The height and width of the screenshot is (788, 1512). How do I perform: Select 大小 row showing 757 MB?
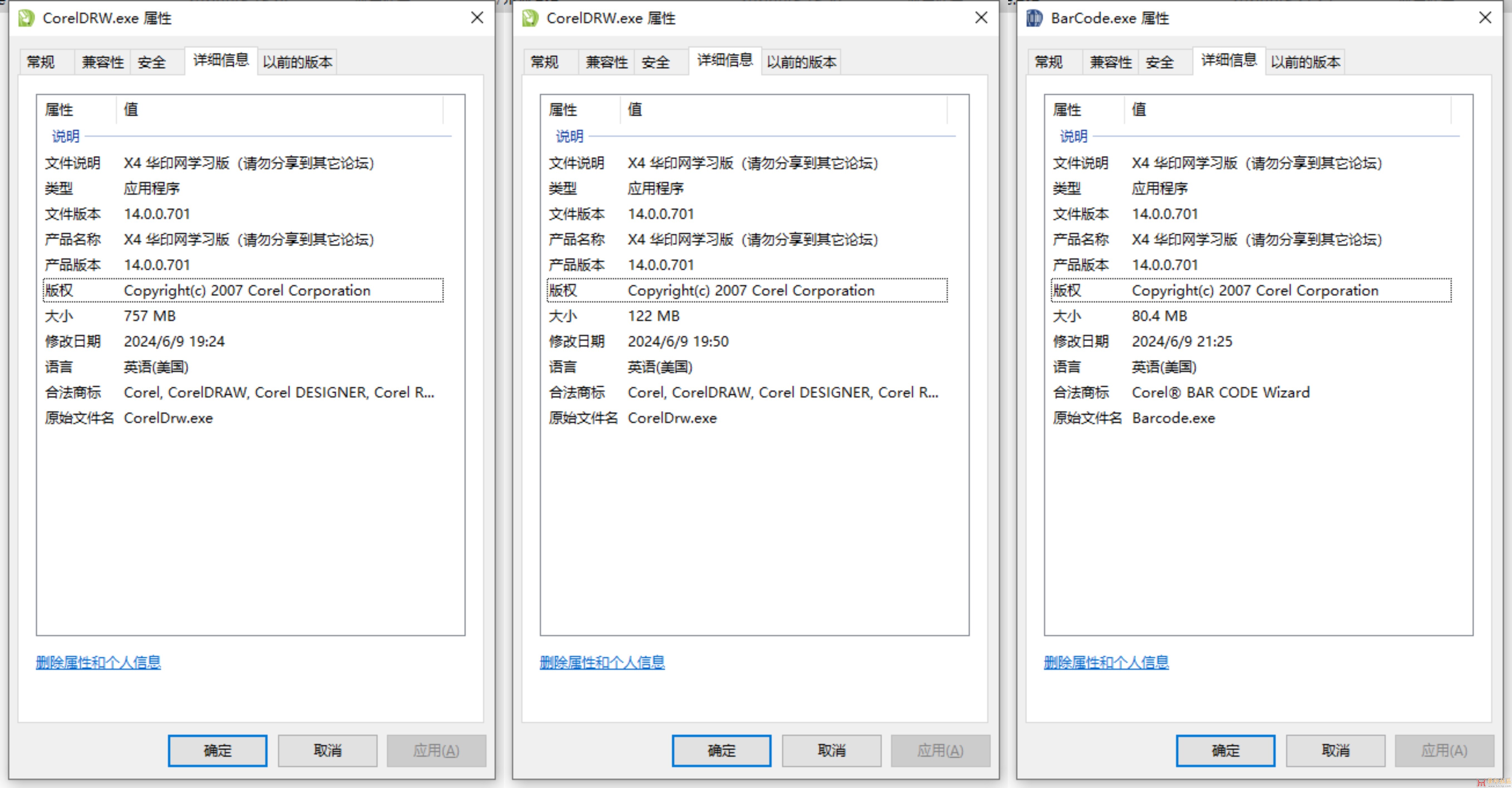pos(243,316)
